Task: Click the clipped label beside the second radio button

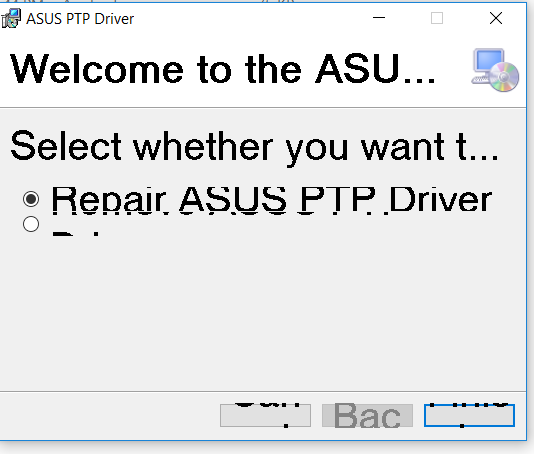Action: [x=76, y=234]
